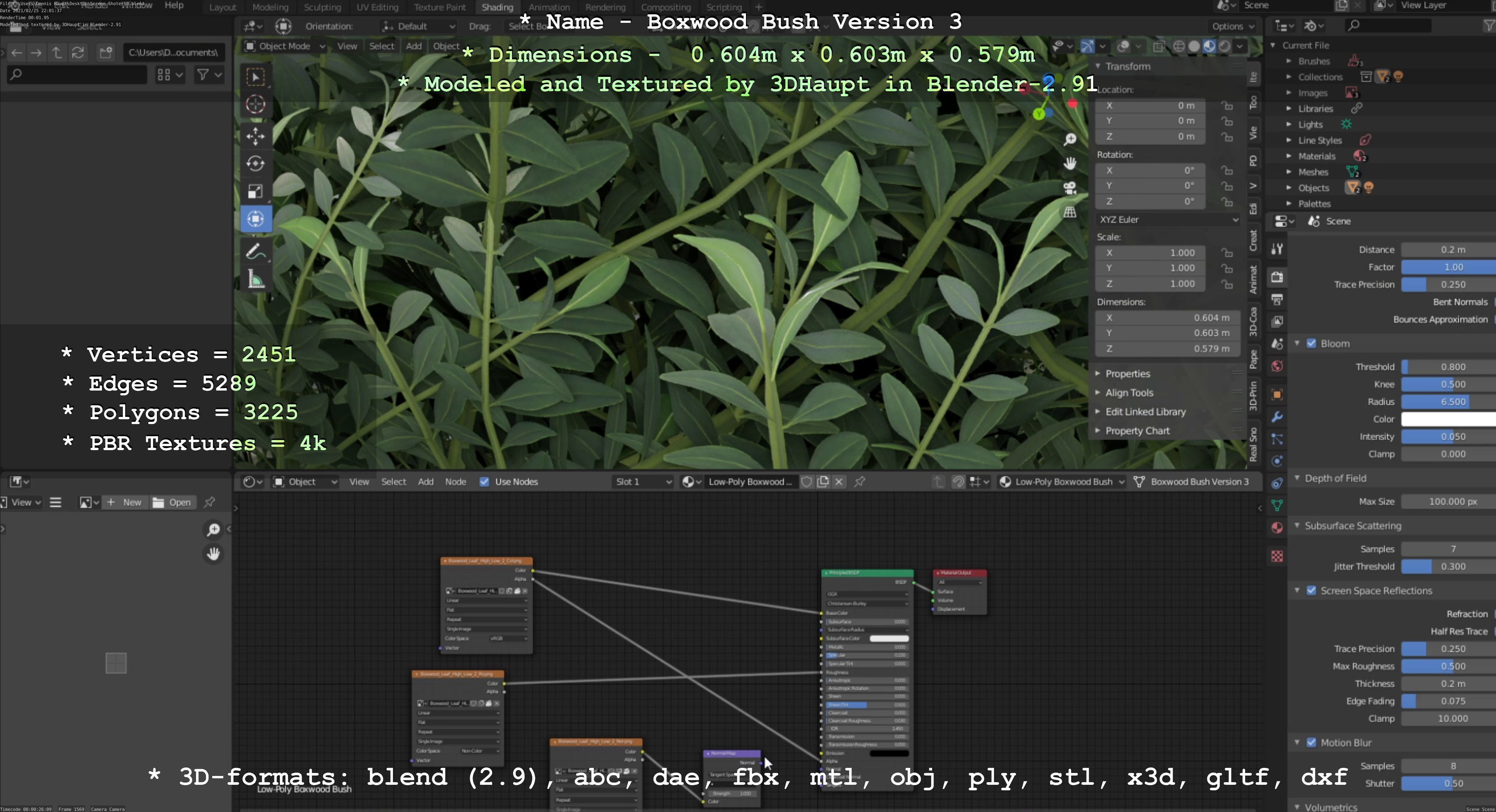The width and height of the screenshot is (1496, 812).
Task: Expand the Align Tools panel
Action: [x=1129, y=393]
